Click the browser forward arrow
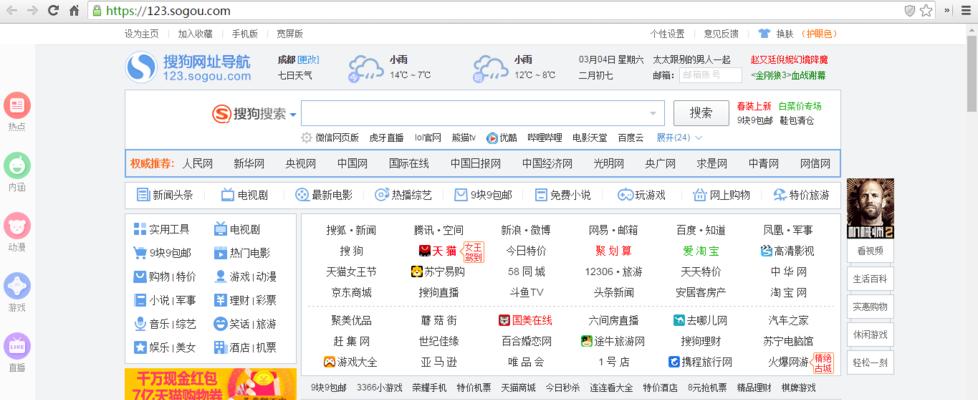This screenshot has width=978, height=400. point(32,11)
